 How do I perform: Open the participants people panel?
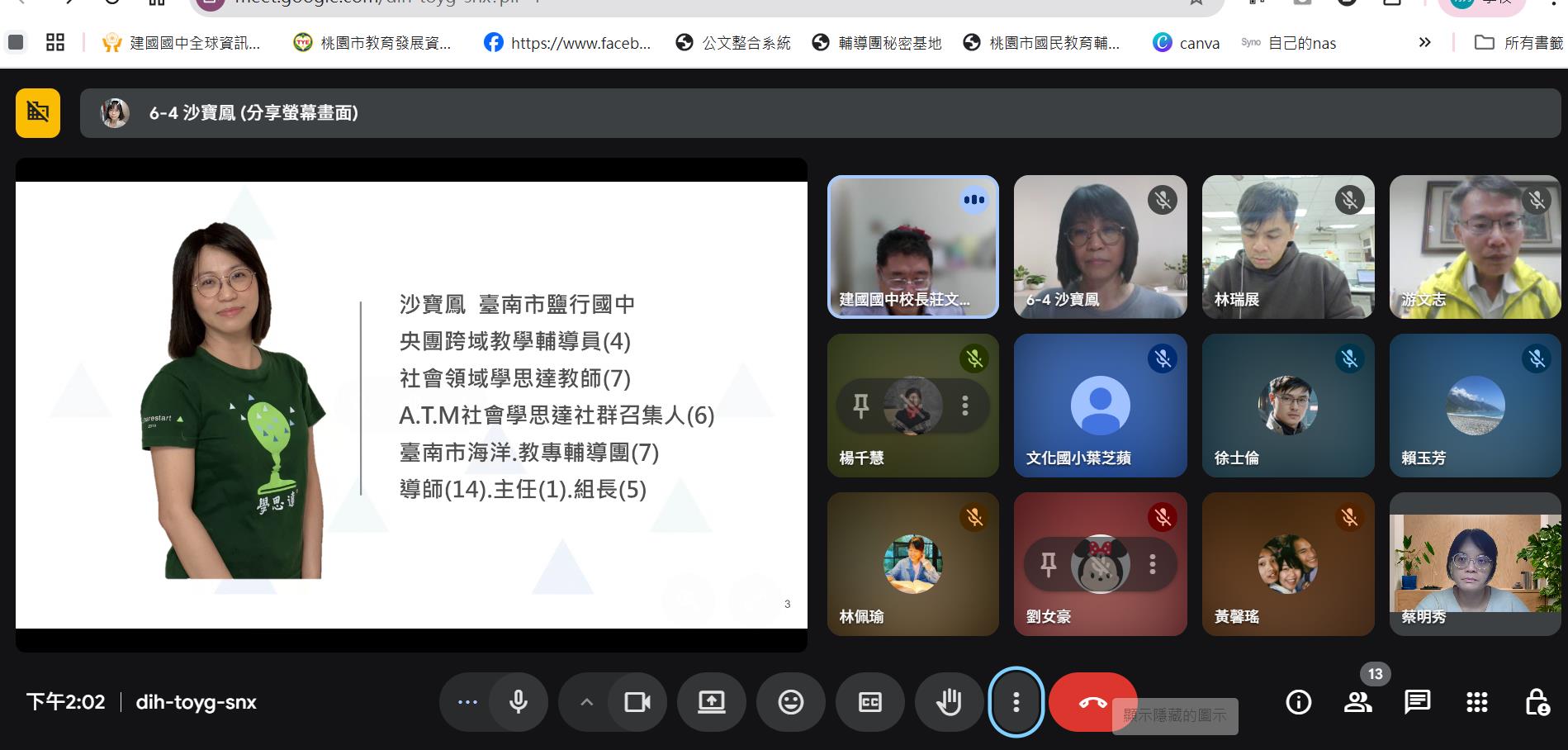pyautogui.click(x=1357, y=702)
